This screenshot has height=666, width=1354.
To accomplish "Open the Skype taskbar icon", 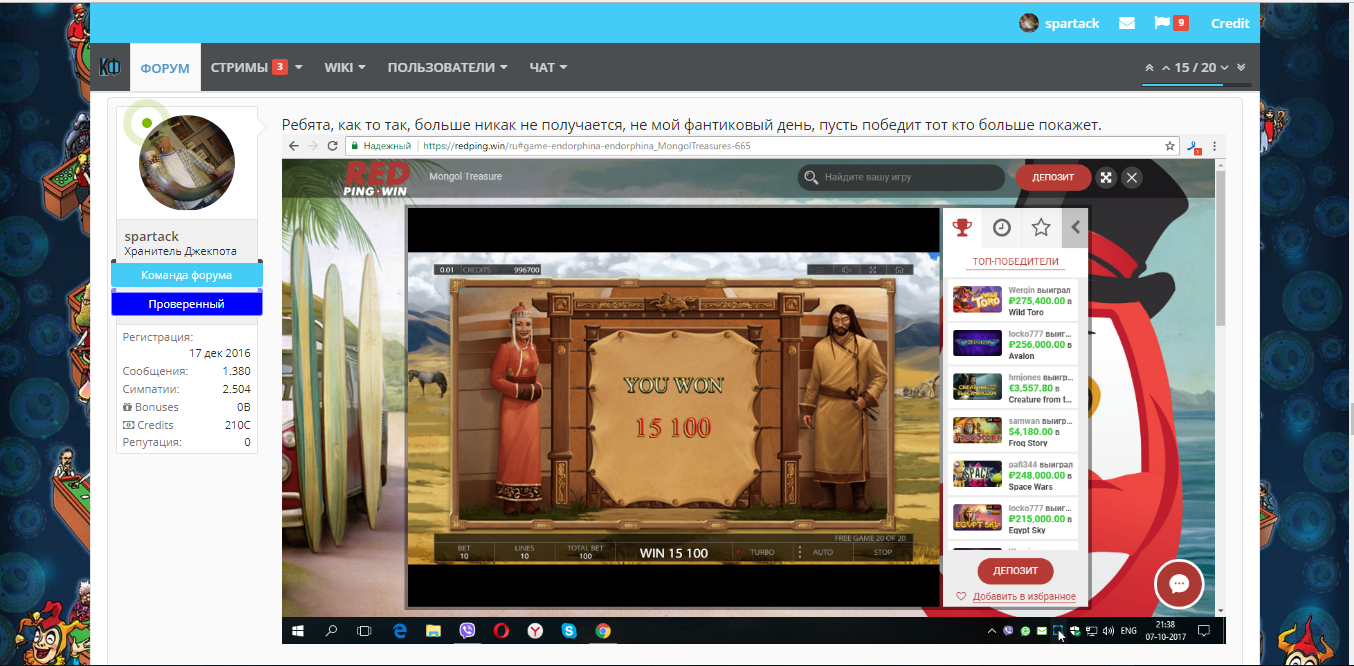I will 569,631.
